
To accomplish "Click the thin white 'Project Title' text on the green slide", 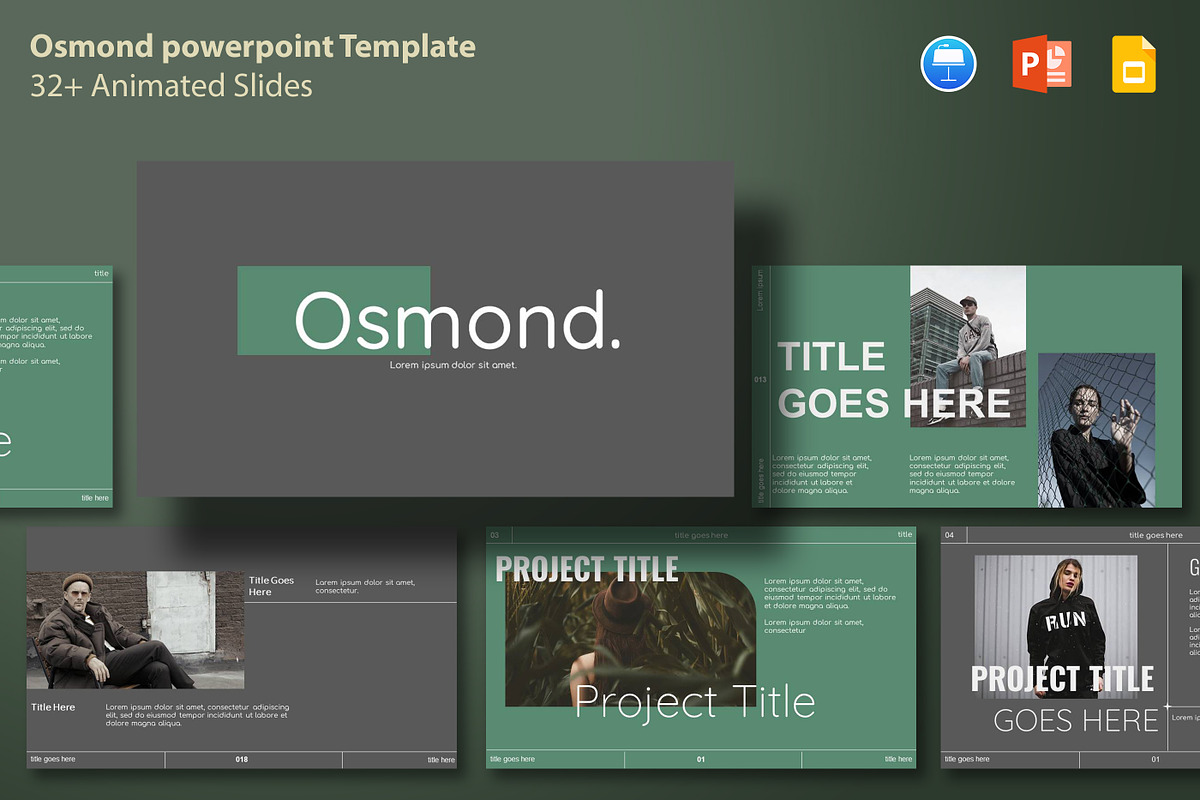I will pyautogui.click(x=694, y=702).
